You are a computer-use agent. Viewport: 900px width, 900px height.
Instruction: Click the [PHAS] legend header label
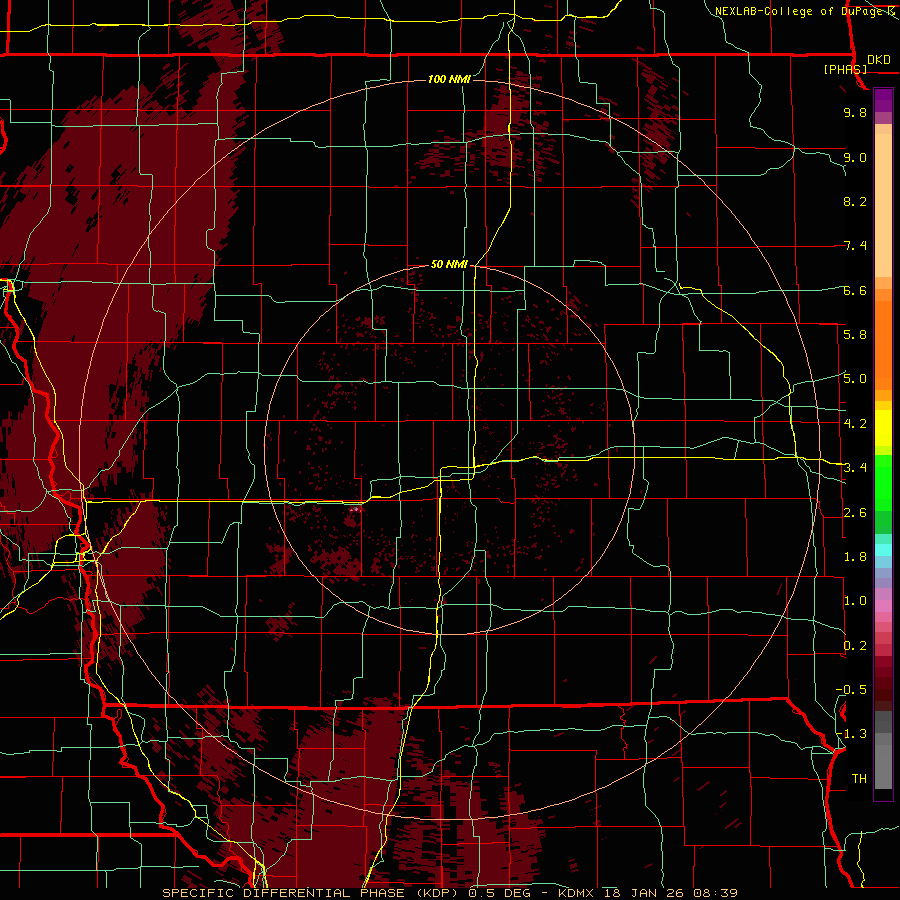click(845, 69)
